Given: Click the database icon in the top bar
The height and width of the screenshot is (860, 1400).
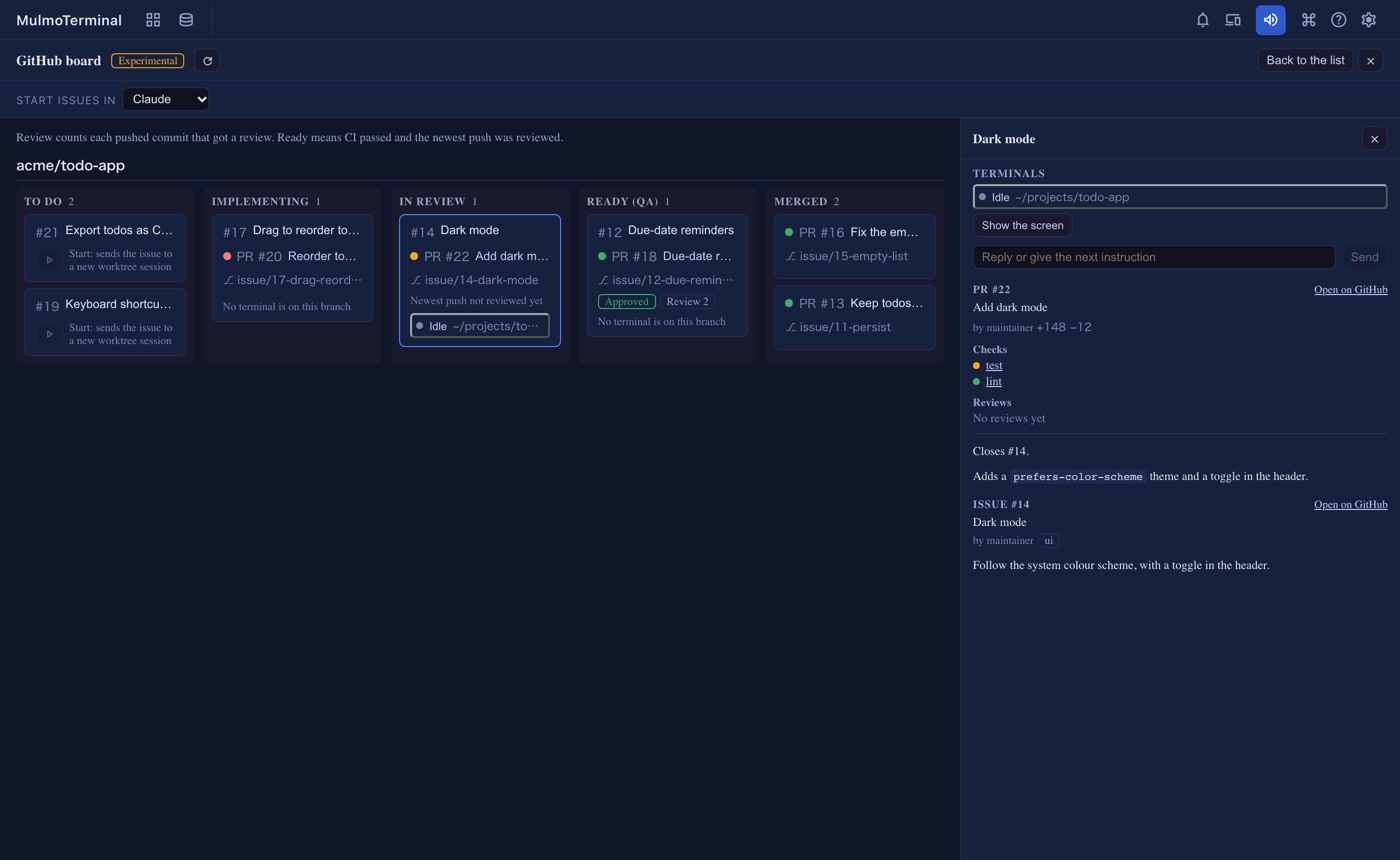Looking at the screenshot, I should [186, 20].
